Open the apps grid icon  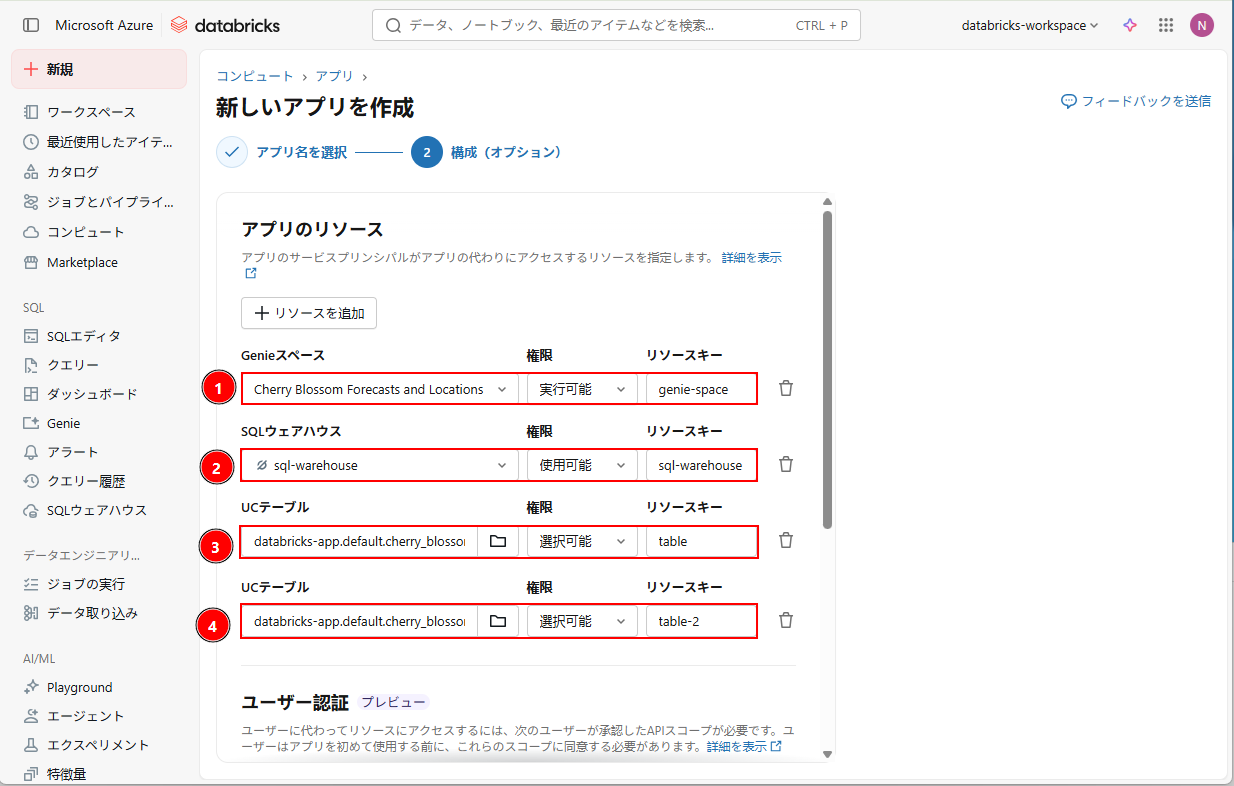[1165, 25]
